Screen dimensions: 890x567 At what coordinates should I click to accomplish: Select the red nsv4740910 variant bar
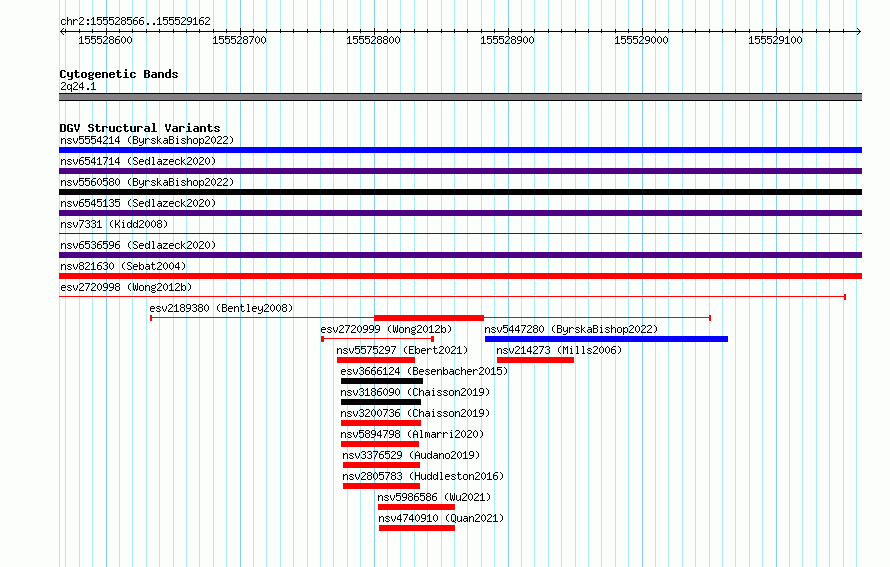click(x=417, y=528)
